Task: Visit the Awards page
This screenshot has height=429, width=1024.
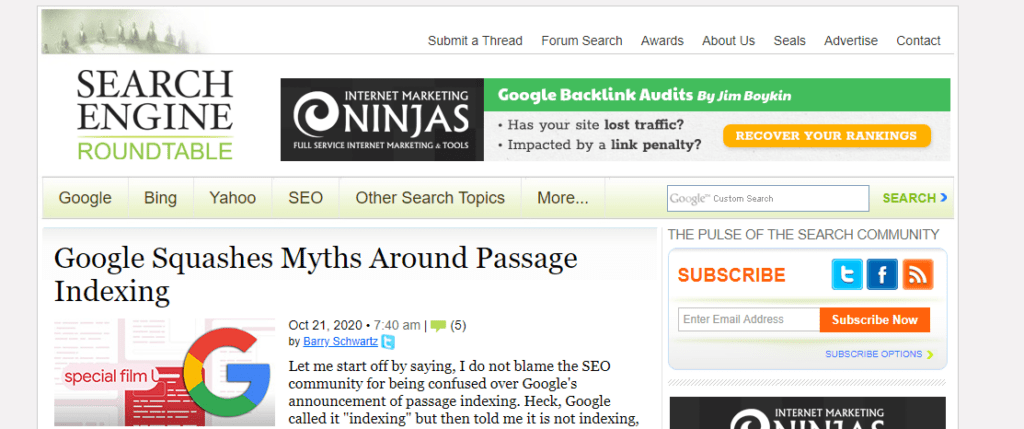Action: tap(662, 40)
